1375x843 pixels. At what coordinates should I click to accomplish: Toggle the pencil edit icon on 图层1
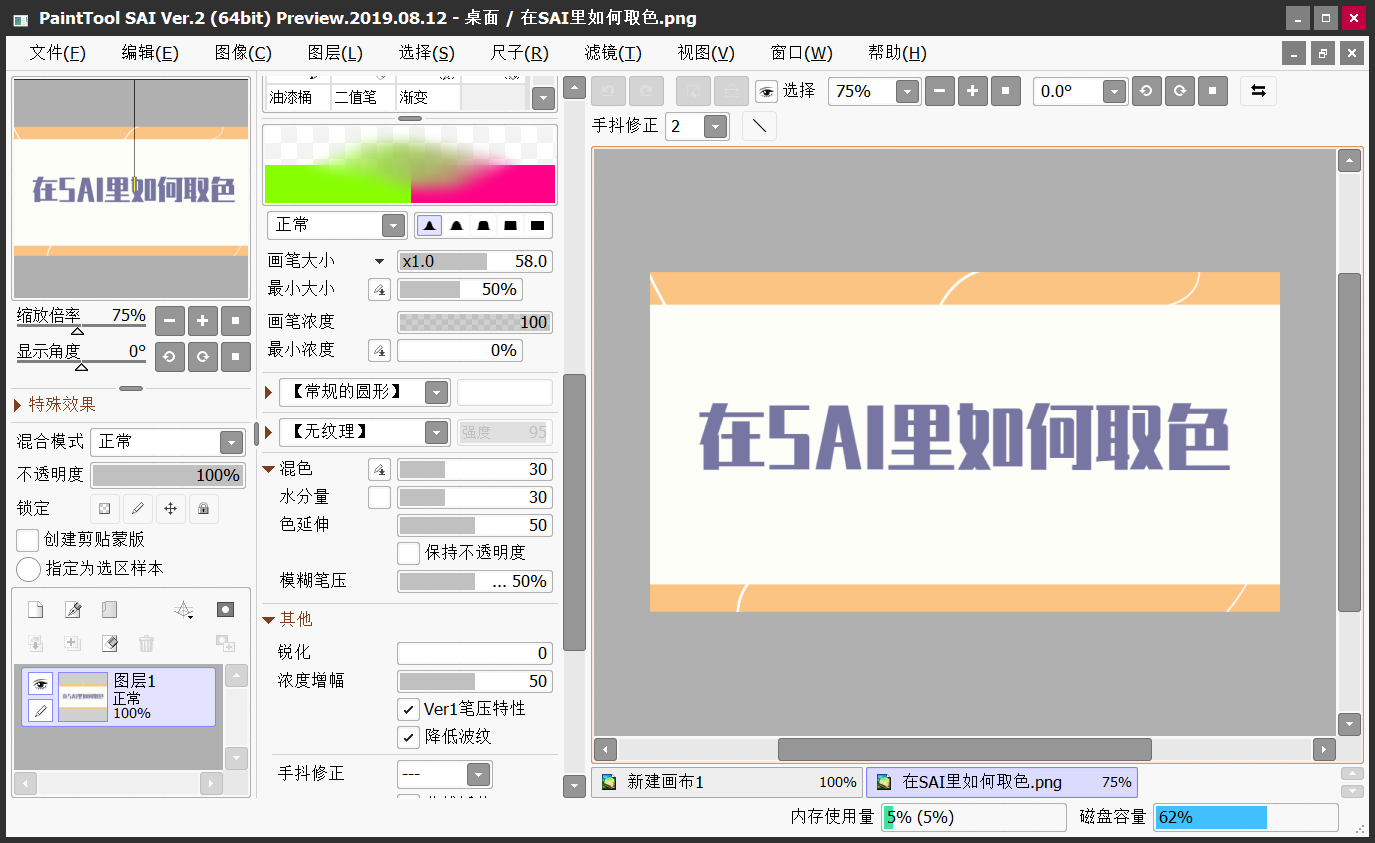[x=40, y=710]
